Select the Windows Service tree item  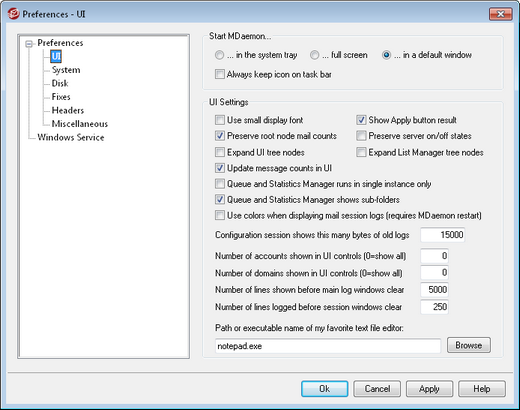point(71,137)
